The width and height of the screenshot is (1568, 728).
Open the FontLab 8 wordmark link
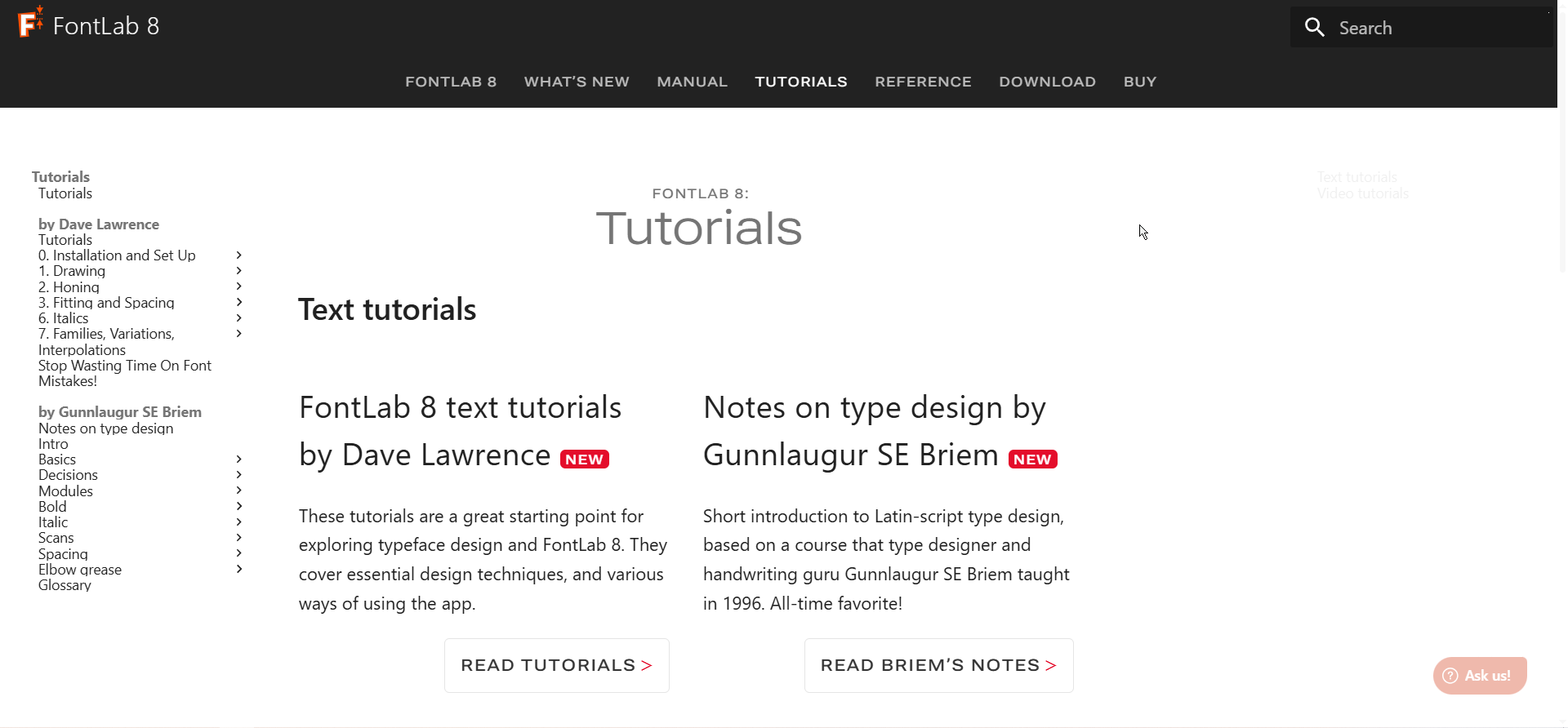(106, 26)
